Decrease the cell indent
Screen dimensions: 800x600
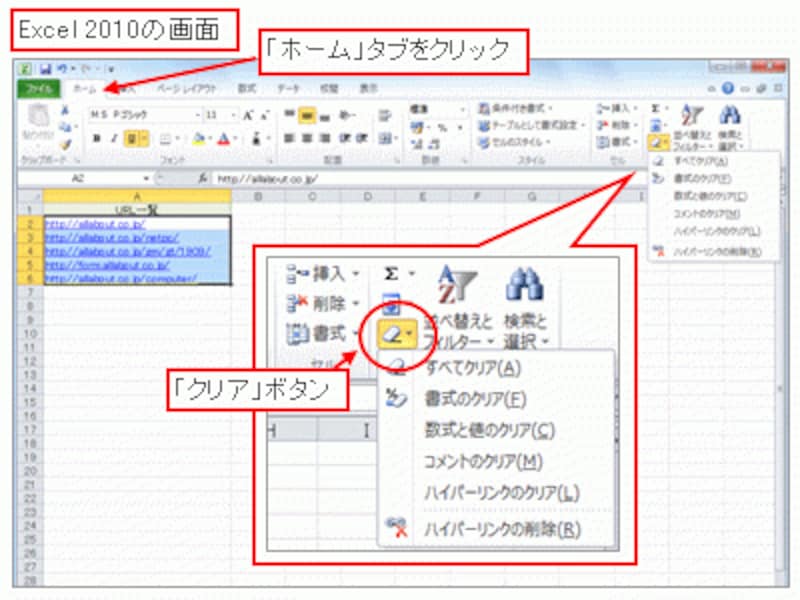coord(347,138)
